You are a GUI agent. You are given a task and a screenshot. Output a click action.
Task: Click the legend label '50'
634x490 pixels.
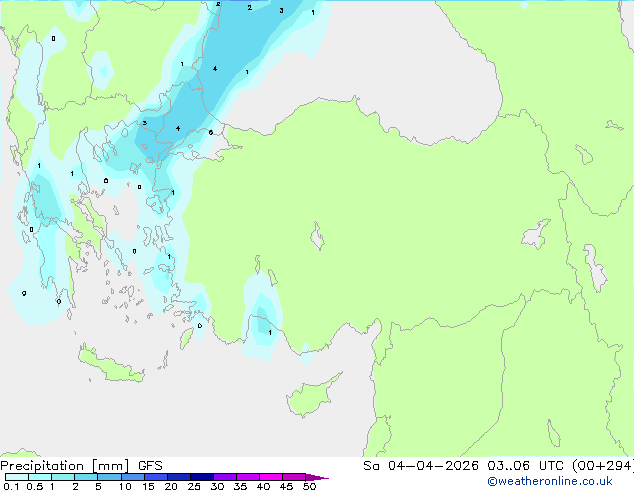309,486
